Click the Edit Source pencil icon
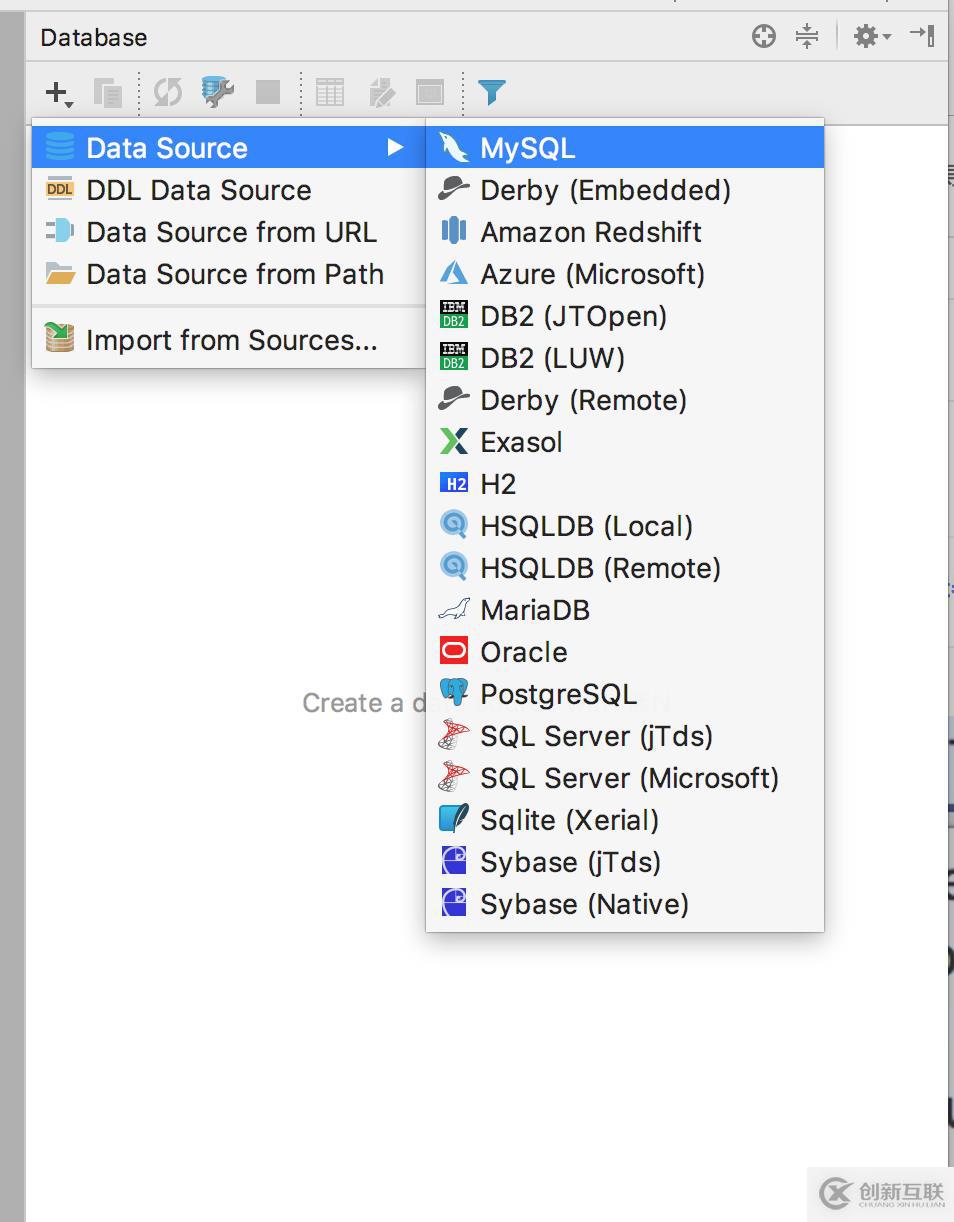 (x=381, y=93)
